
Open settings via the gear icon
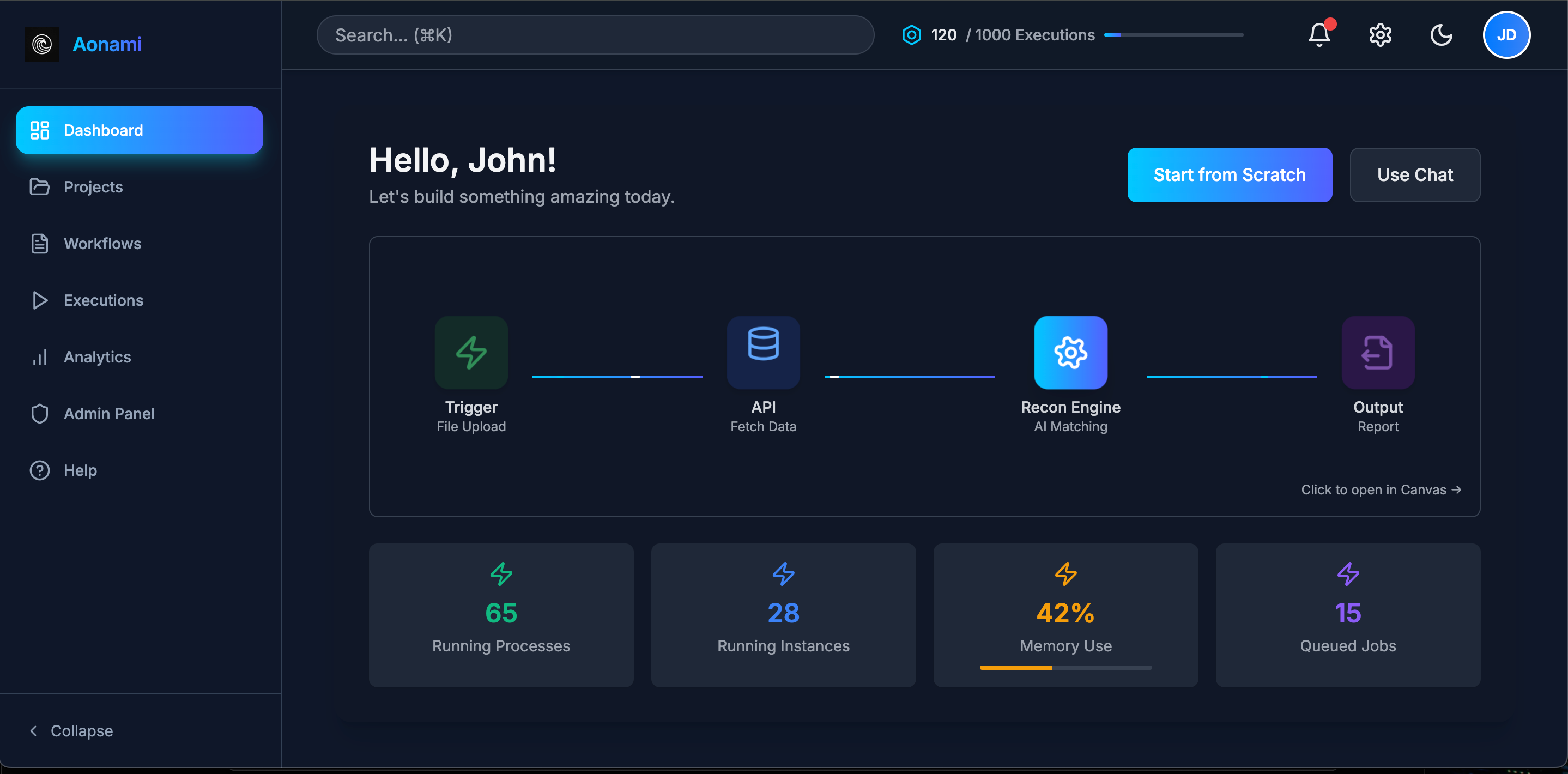[x=1380, y=35]
